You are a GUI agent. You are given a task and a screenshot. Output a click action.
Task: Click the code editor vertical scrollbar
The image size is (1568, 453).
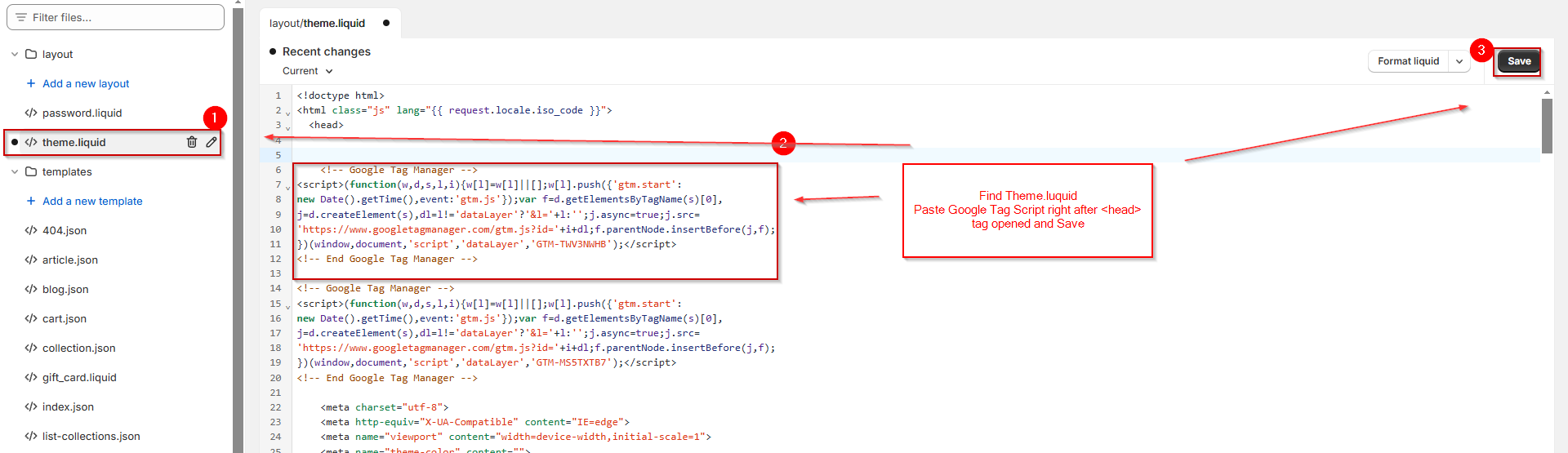[x=1547, y=127]
